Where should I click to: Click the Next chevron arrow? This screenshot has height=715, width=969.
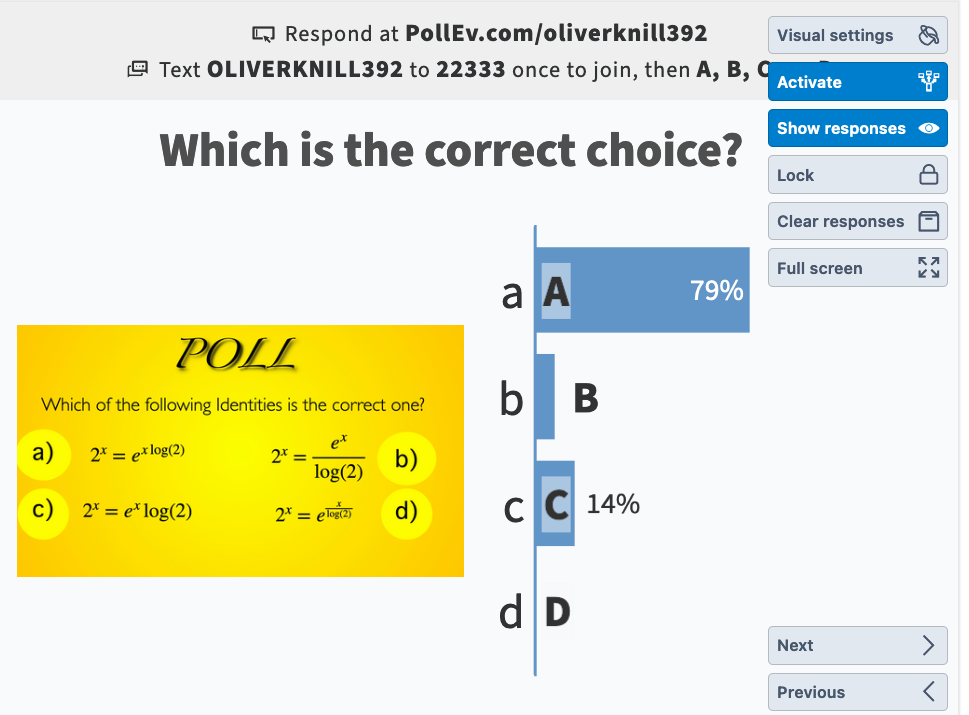point(928,645)
